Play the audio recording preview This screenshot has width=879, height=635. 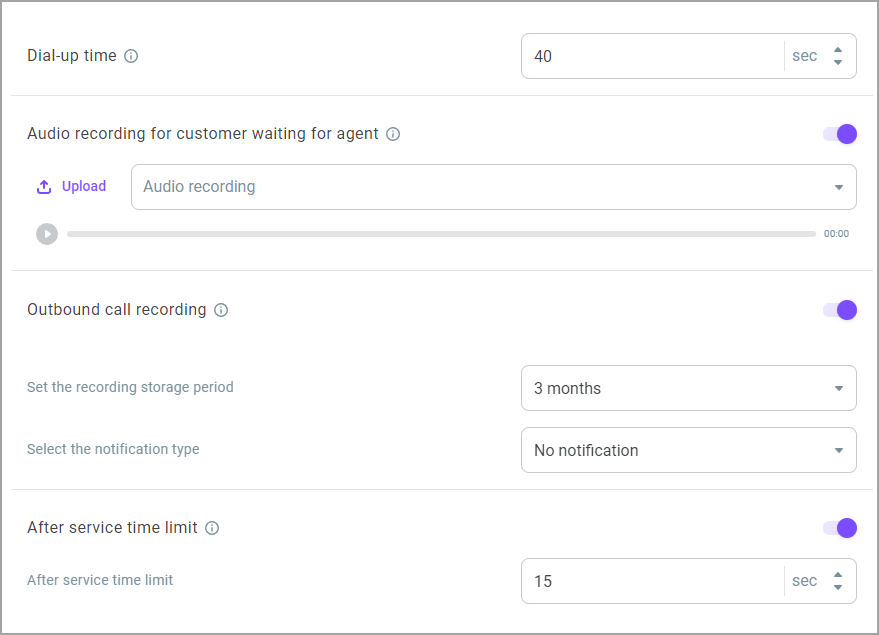[47, 234]
